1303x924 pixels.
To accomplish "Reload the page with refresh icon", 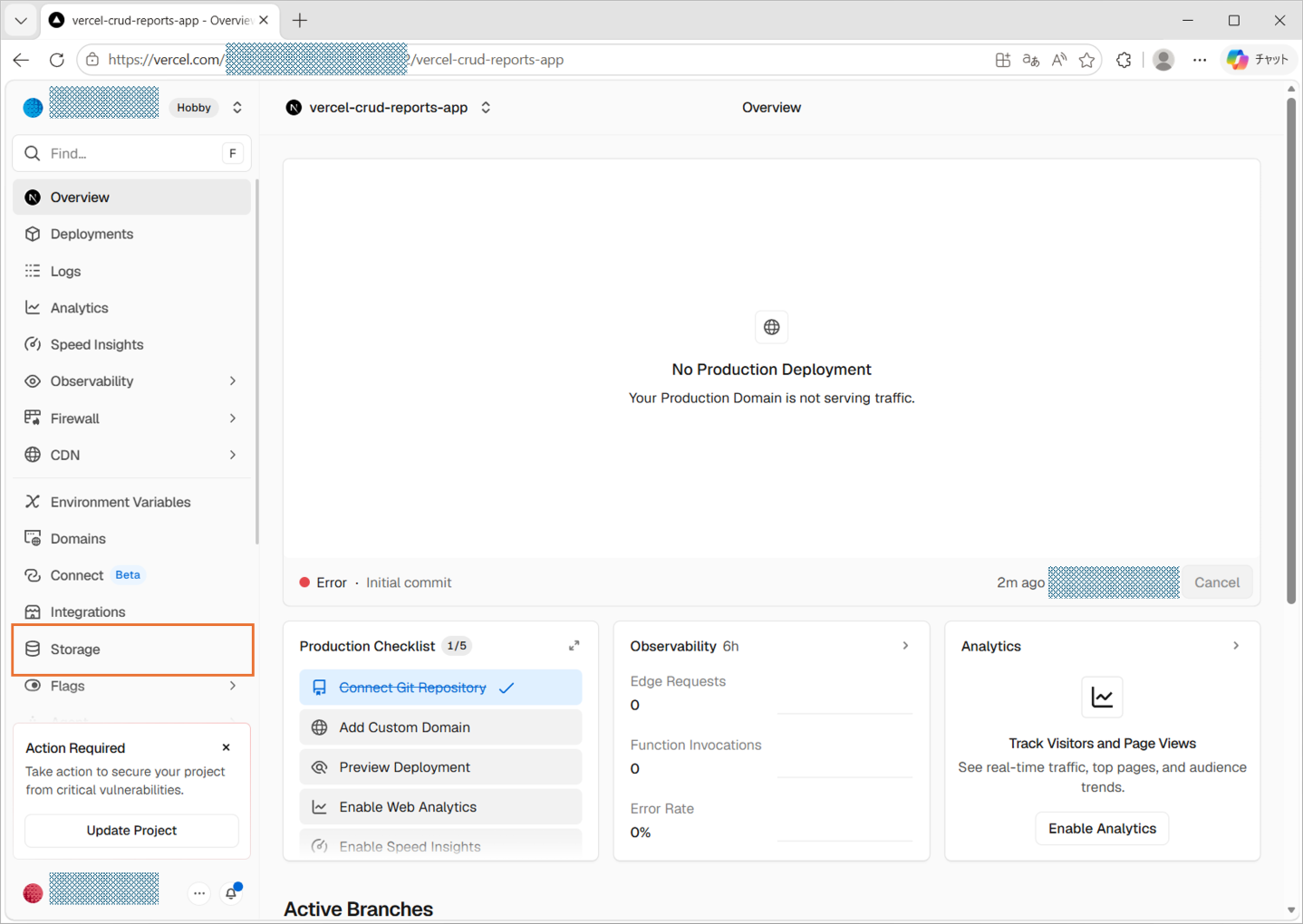I will point(57,60).
